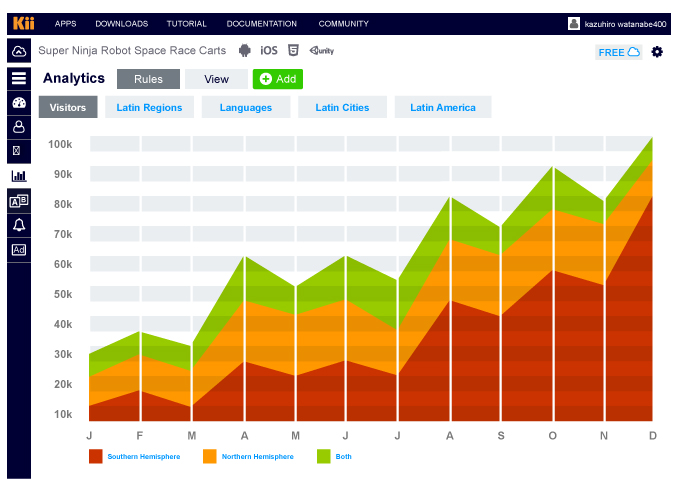Select the bar chart analytics icon
Viewport: 679px width, 484px height.
[18, 176]
